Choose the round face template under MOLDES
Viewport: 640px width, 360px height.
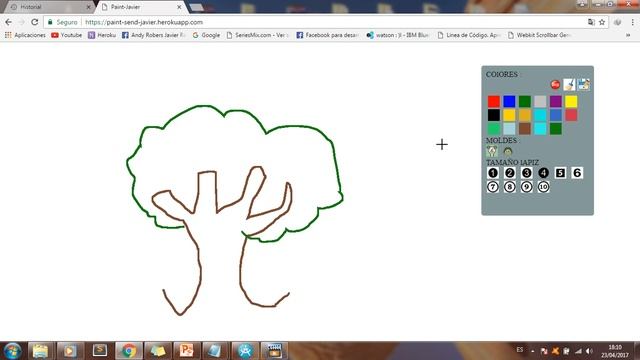[508, 151]
